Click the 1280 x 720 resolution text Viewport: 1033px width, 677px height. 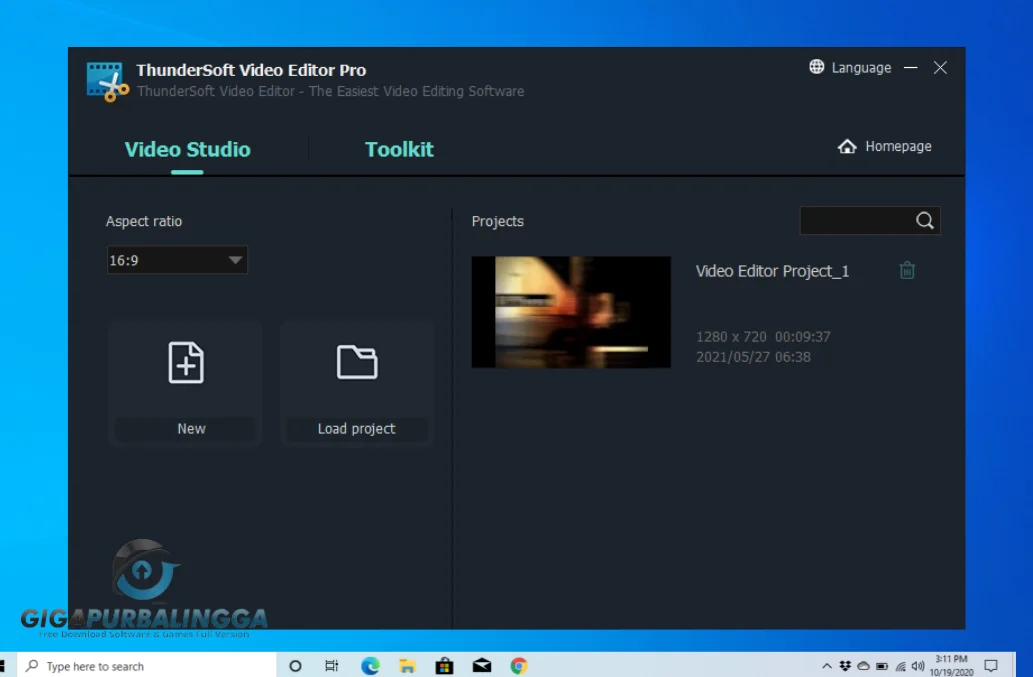pos(731,337)
